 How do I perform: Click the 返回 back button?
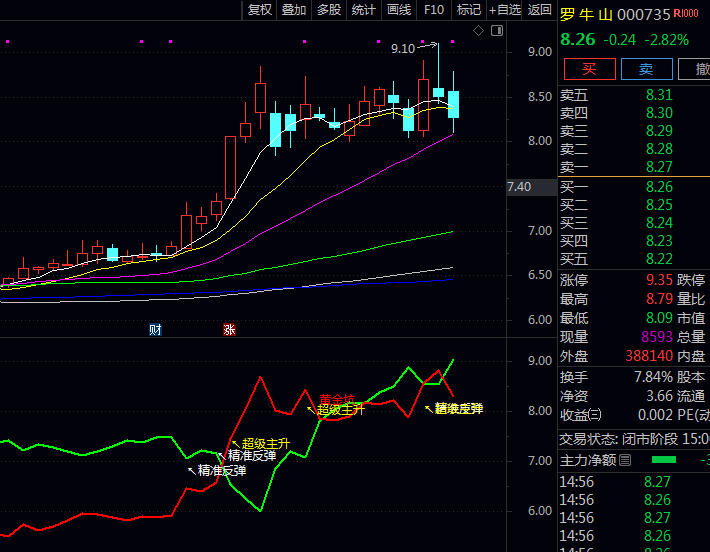pos(539,10)
